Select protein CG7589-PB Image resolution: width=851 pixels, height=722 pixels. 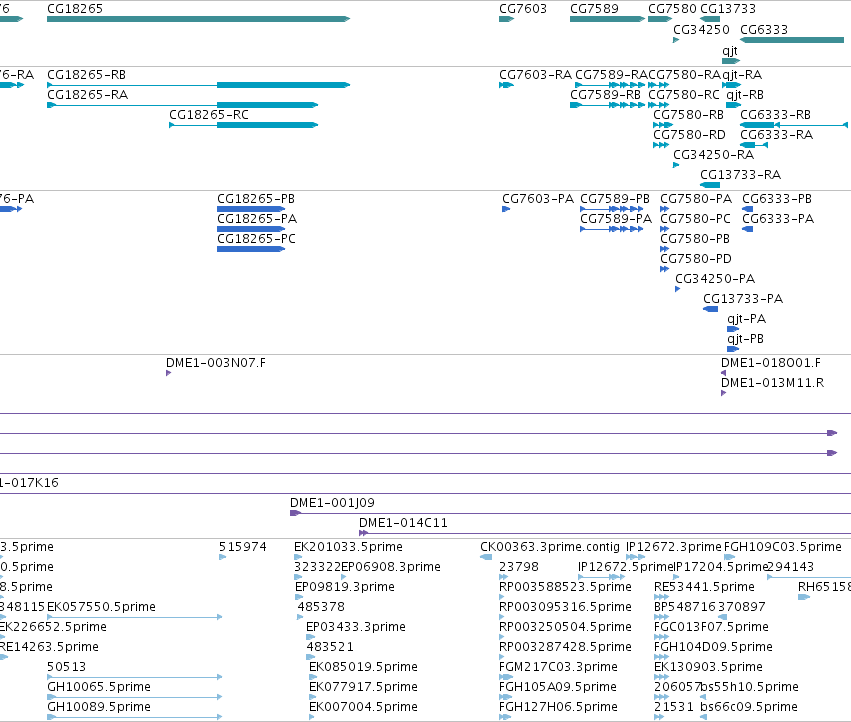click(x=612, y=209)
